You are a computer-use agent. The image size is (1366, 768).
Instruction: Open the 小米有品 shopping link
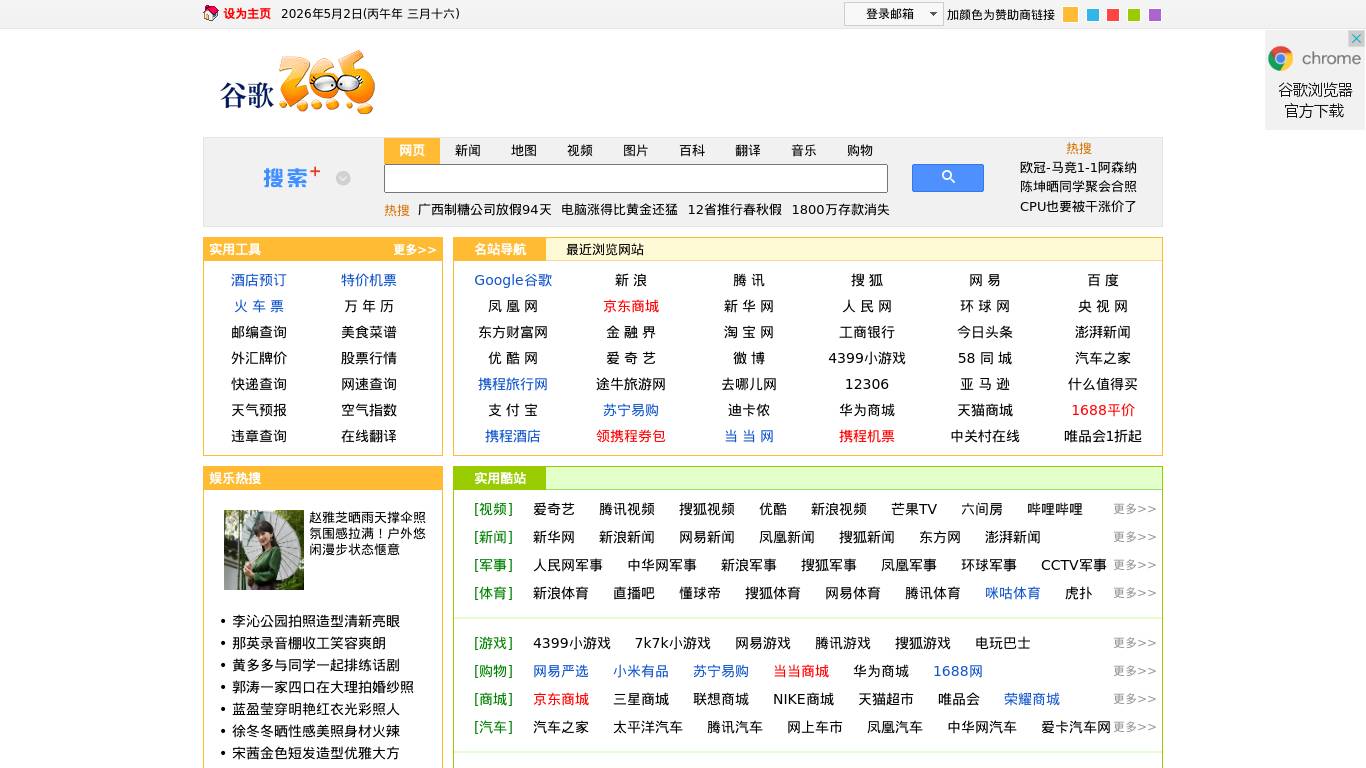tap(641, 671)
